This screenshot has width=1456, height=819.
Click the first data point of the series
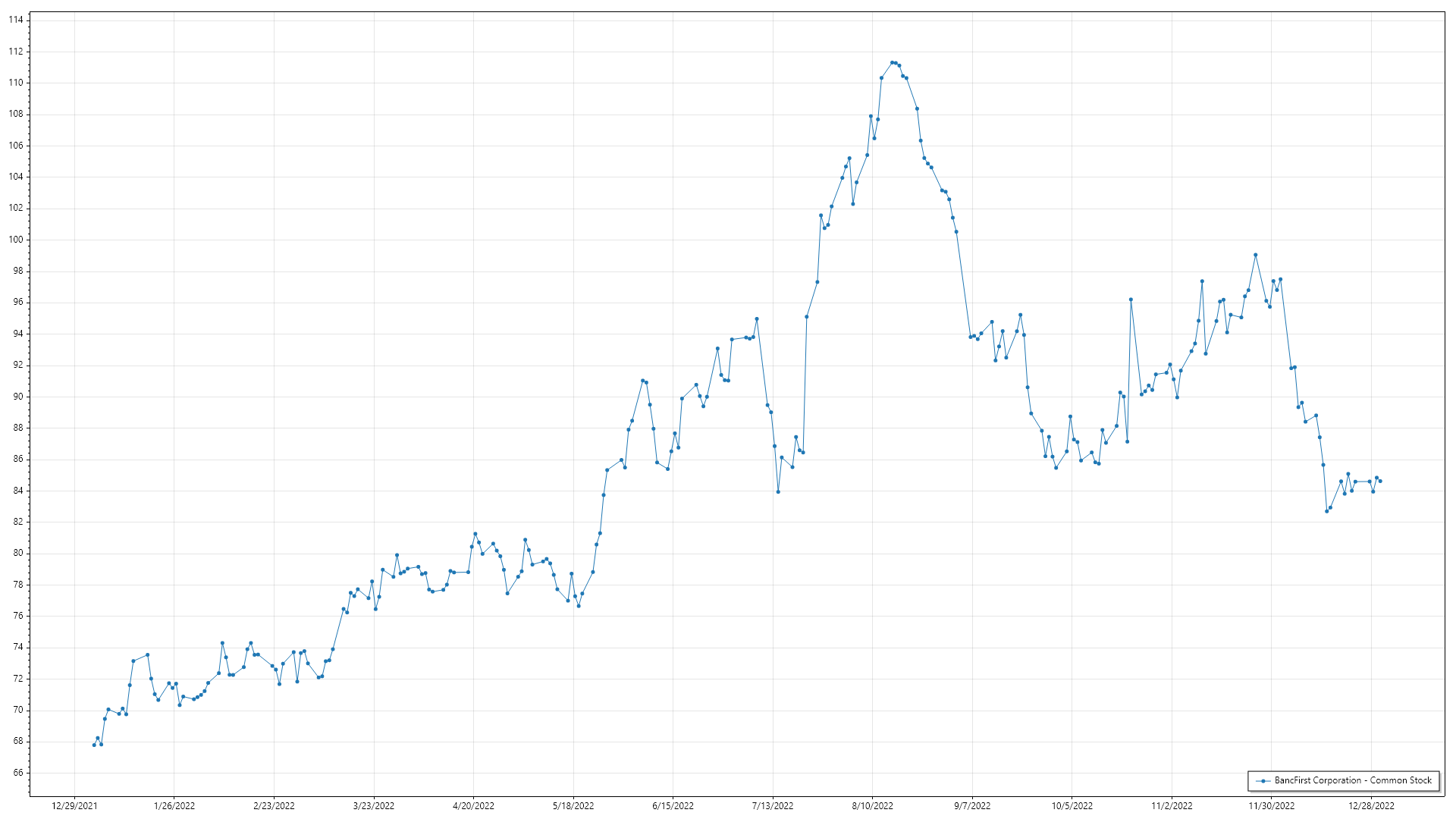tap(94, 745)
